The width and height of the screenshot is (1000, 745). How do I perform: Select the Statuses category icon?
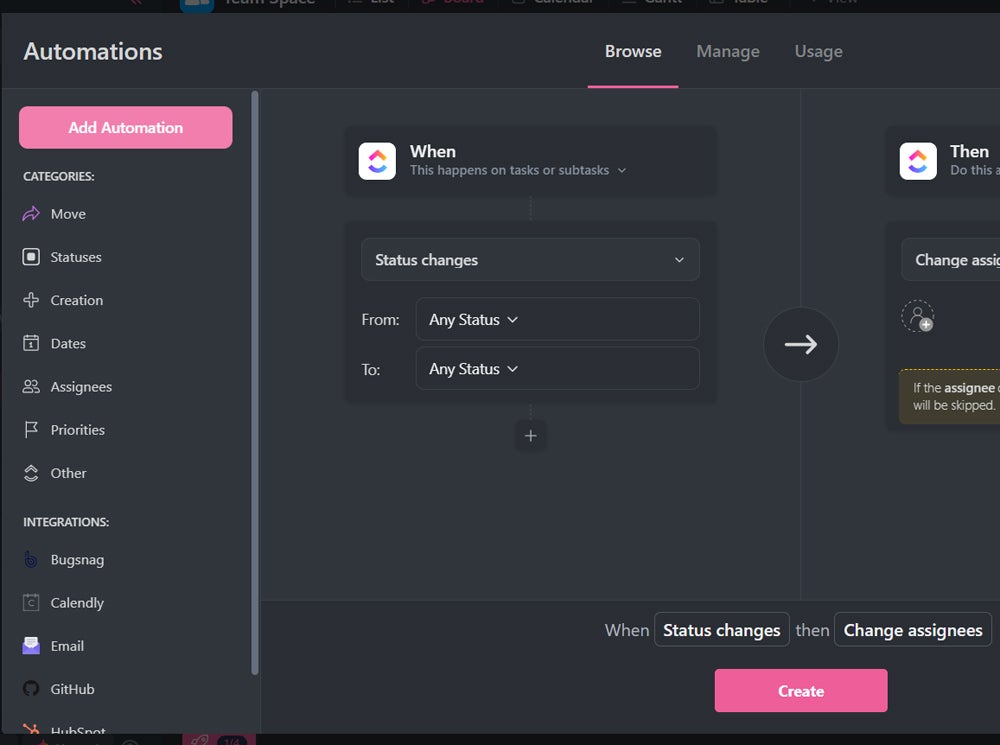[x=31, y=257]
